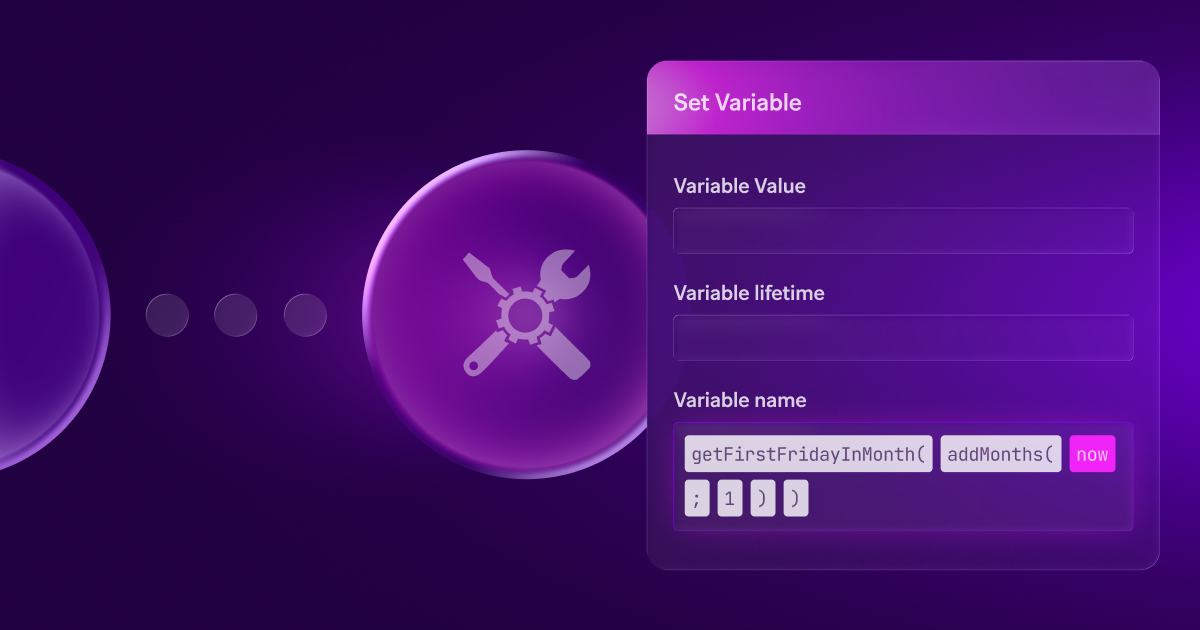This screenshot has height=630, width=1200.
Task: Click the first closing parenthesis pill
Action: pos(763,498)
